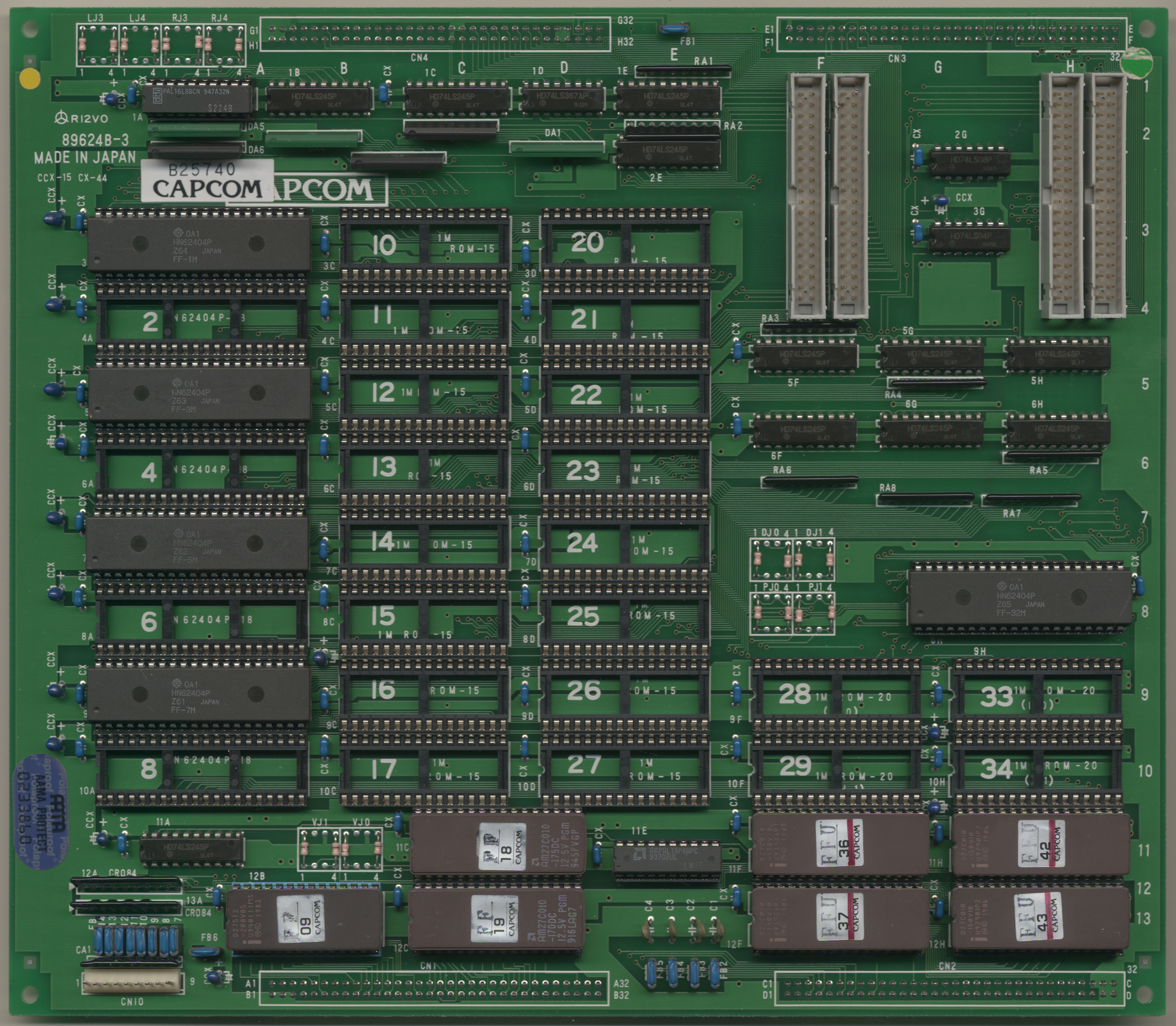Click the RJ4 jumper block
Image resolution: width=1176 pixels, height=1026 pixels.
click(224, 45)
